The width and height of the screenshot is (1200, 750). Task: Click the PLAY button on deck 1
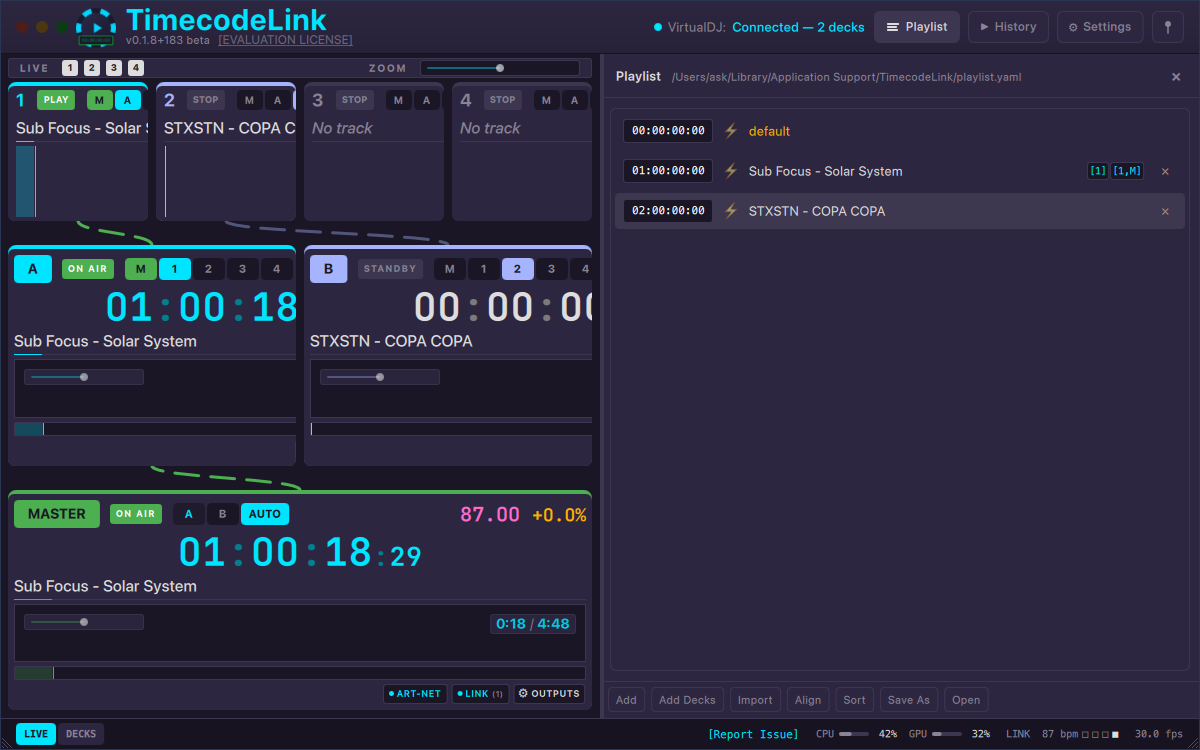click(56, 100)
